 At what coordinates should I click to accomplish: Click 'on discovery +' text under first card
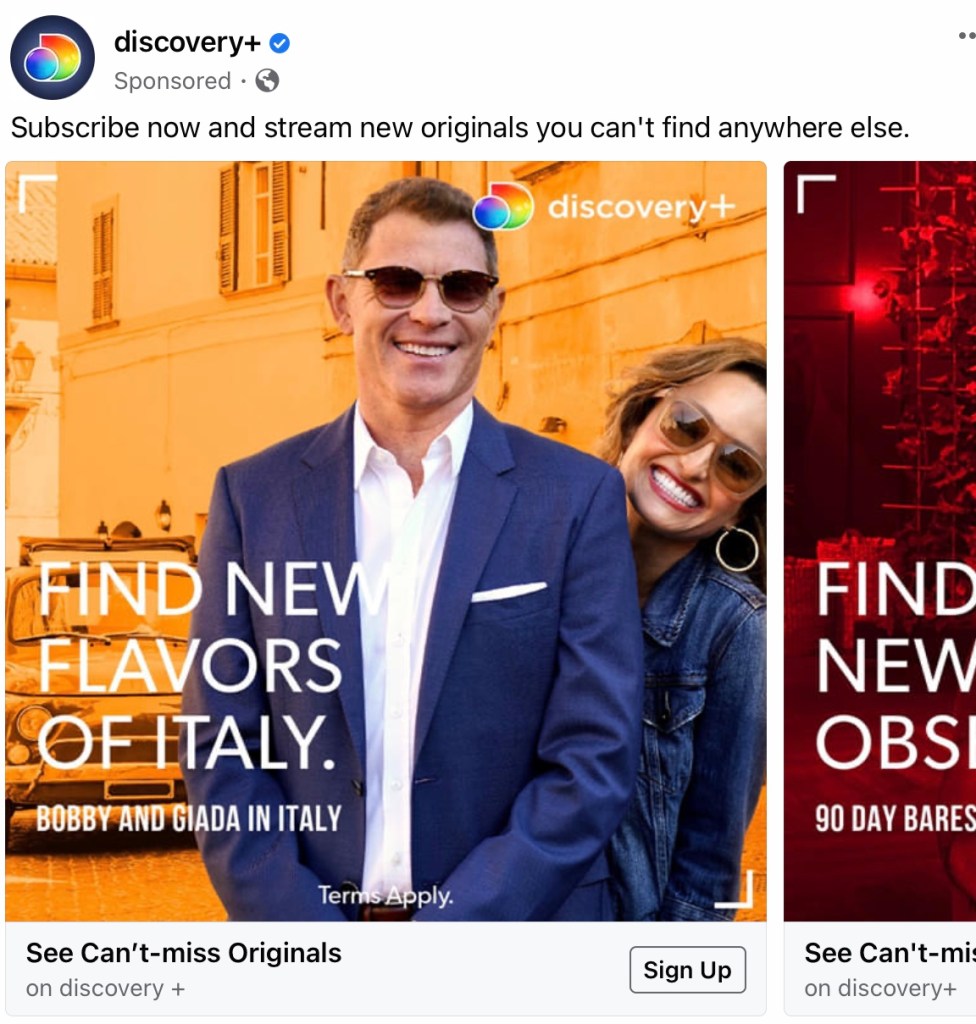click(x=105, y=988)
